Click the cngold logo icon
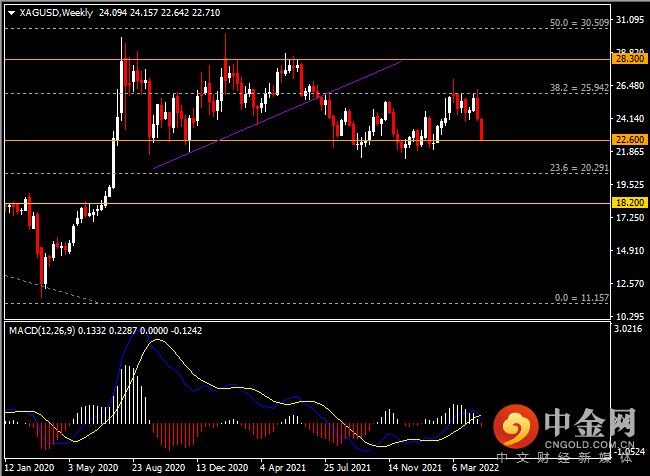The height and width of the screenshot is (476, 650). coord(516,426)
